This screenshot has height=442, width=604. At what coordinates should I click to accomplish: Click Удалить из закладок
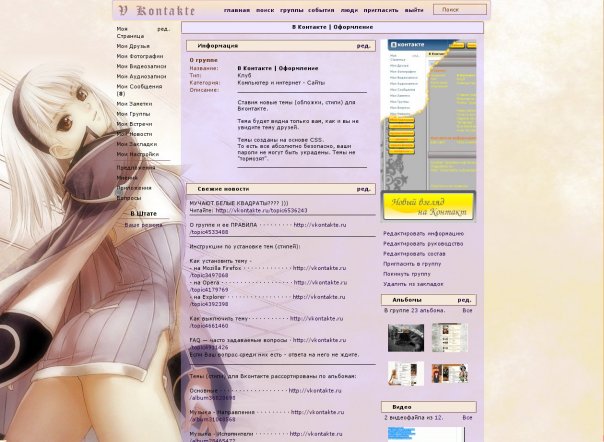[413, 284]
